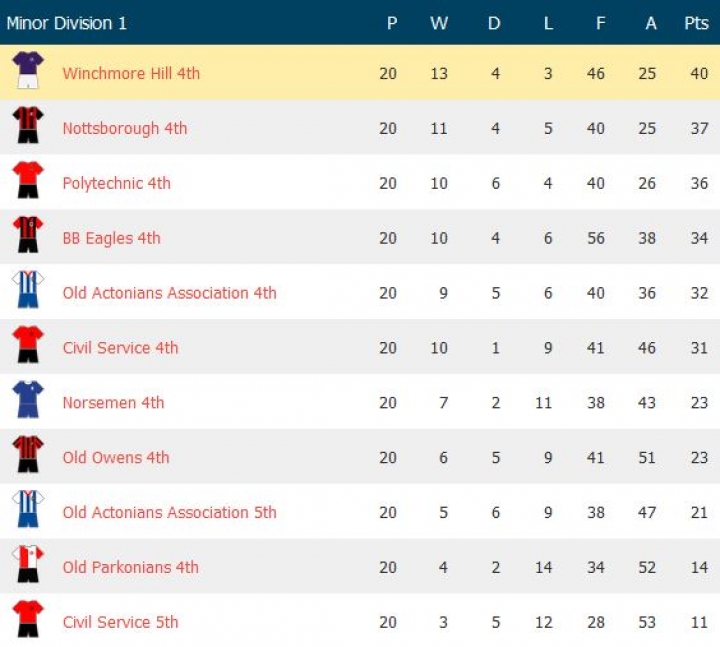This screenshot has height=647, width=720.
Task: Click the W column header
Action: 439,23
